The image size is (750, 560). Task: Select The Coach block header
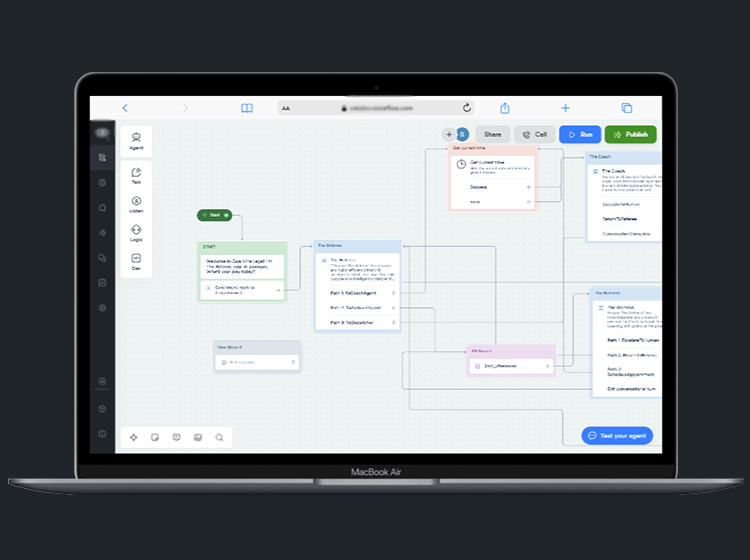click(x=624, y=157)
